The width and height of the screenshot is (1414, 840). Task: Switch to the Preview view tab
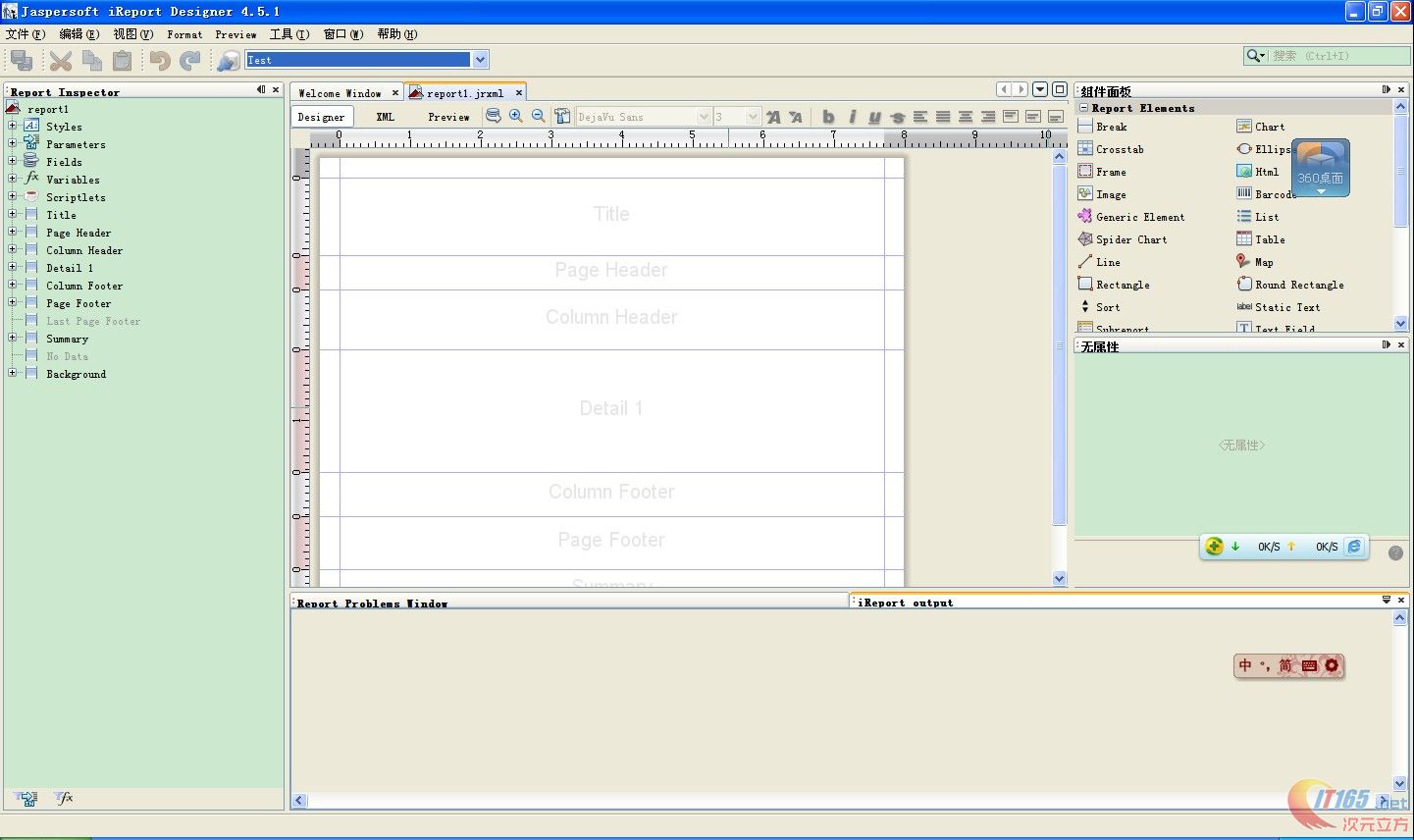pos(448,117)
